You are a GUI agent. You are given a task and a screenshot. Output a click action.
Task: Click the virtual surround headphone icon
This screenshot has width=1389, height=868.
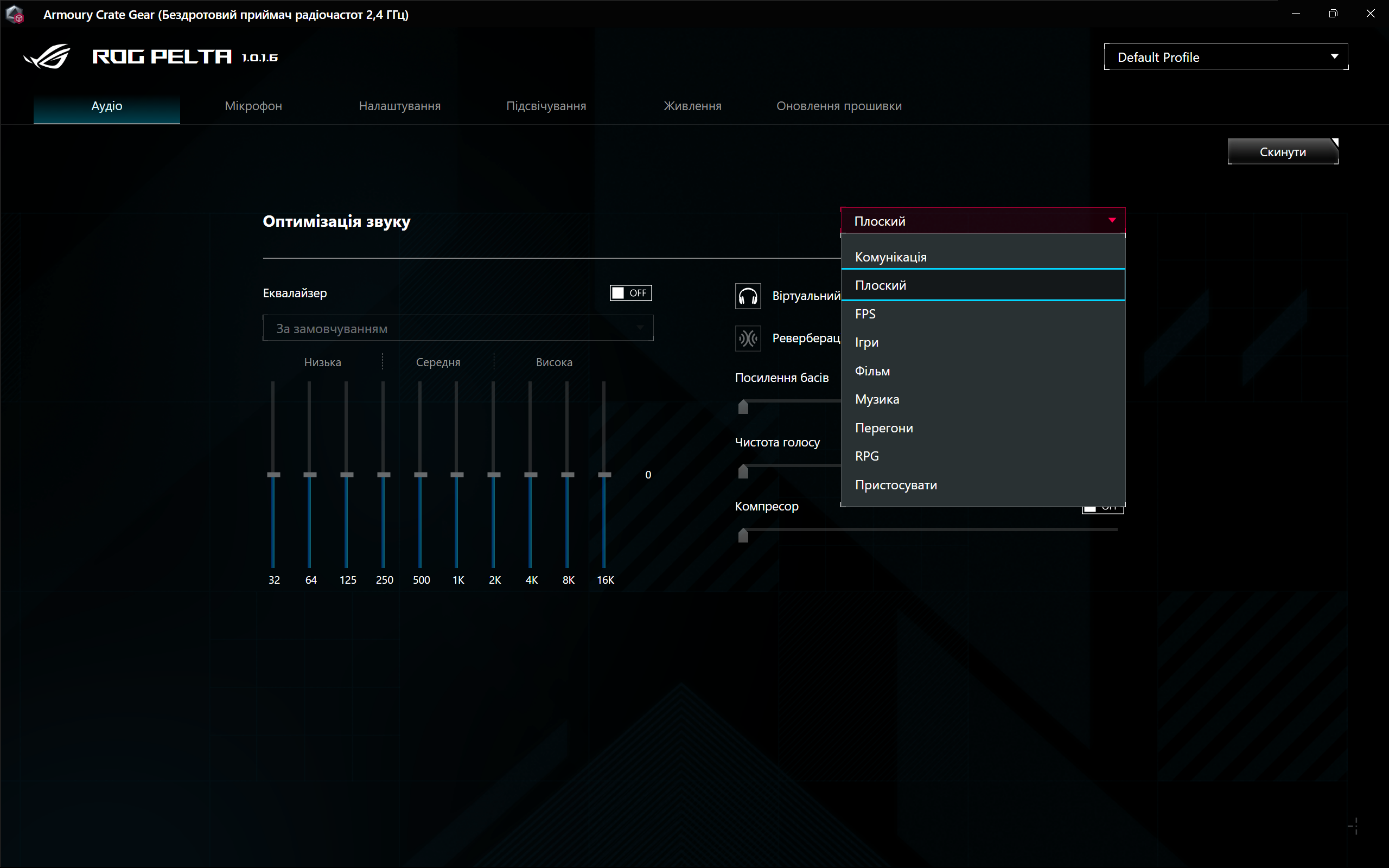click(748, 296)
